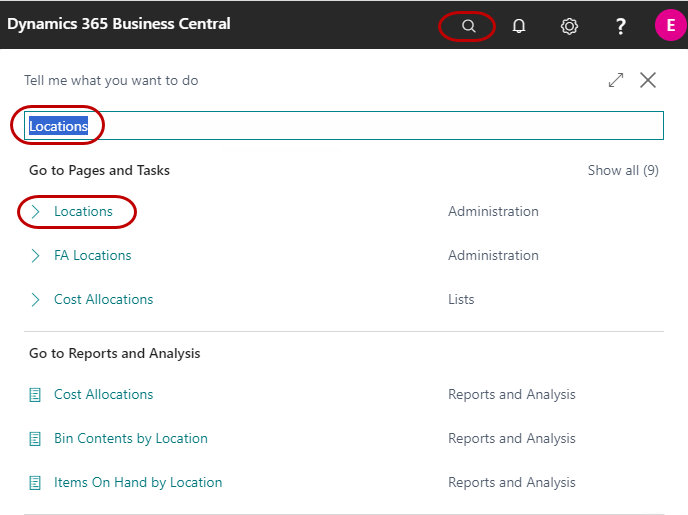This screenshot has width=688, height=515.
Task: Click Show all (9) results
Action: (x=622, y=171)
